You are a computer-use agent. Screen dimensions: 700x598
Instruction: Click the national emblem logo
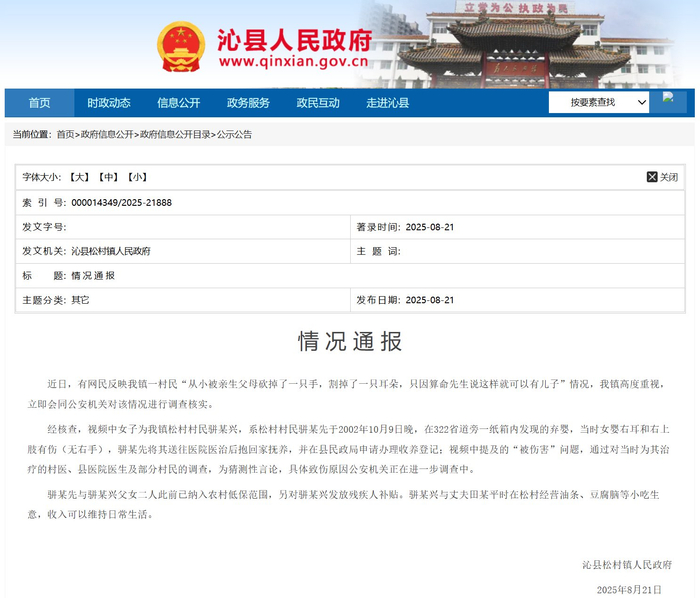181,47
